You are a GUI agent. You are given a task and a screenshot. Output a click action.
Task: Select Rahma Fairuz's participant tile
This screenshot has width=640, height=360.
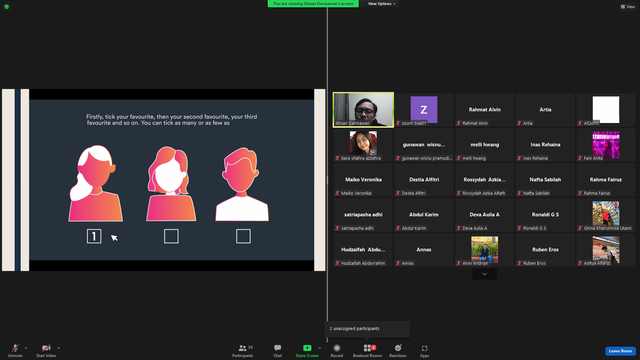click(606, 180)
